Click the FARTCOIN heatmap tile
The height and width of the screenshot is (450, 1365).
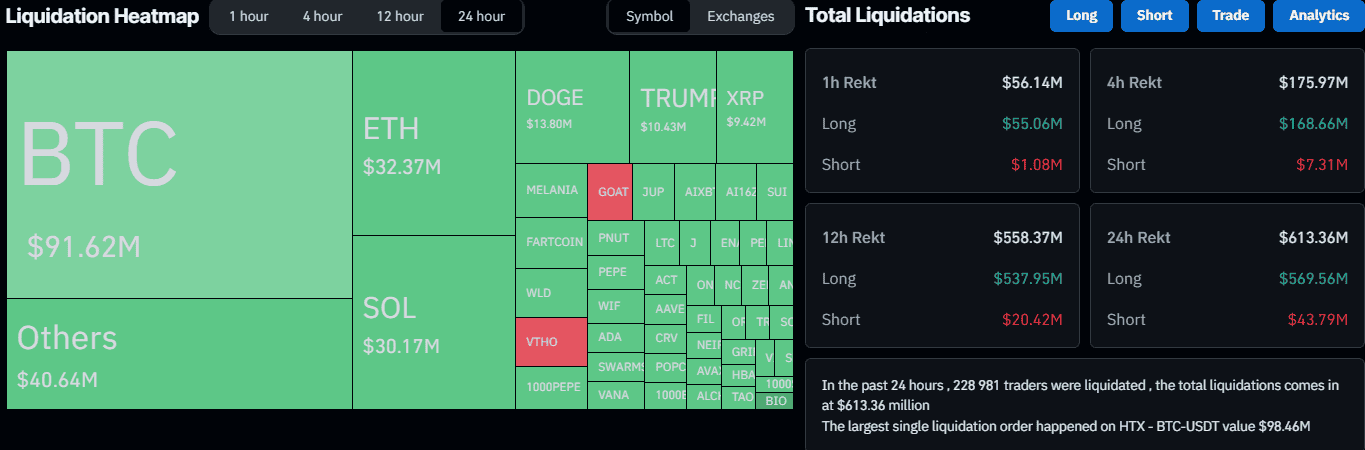click(x=551, y=243)
